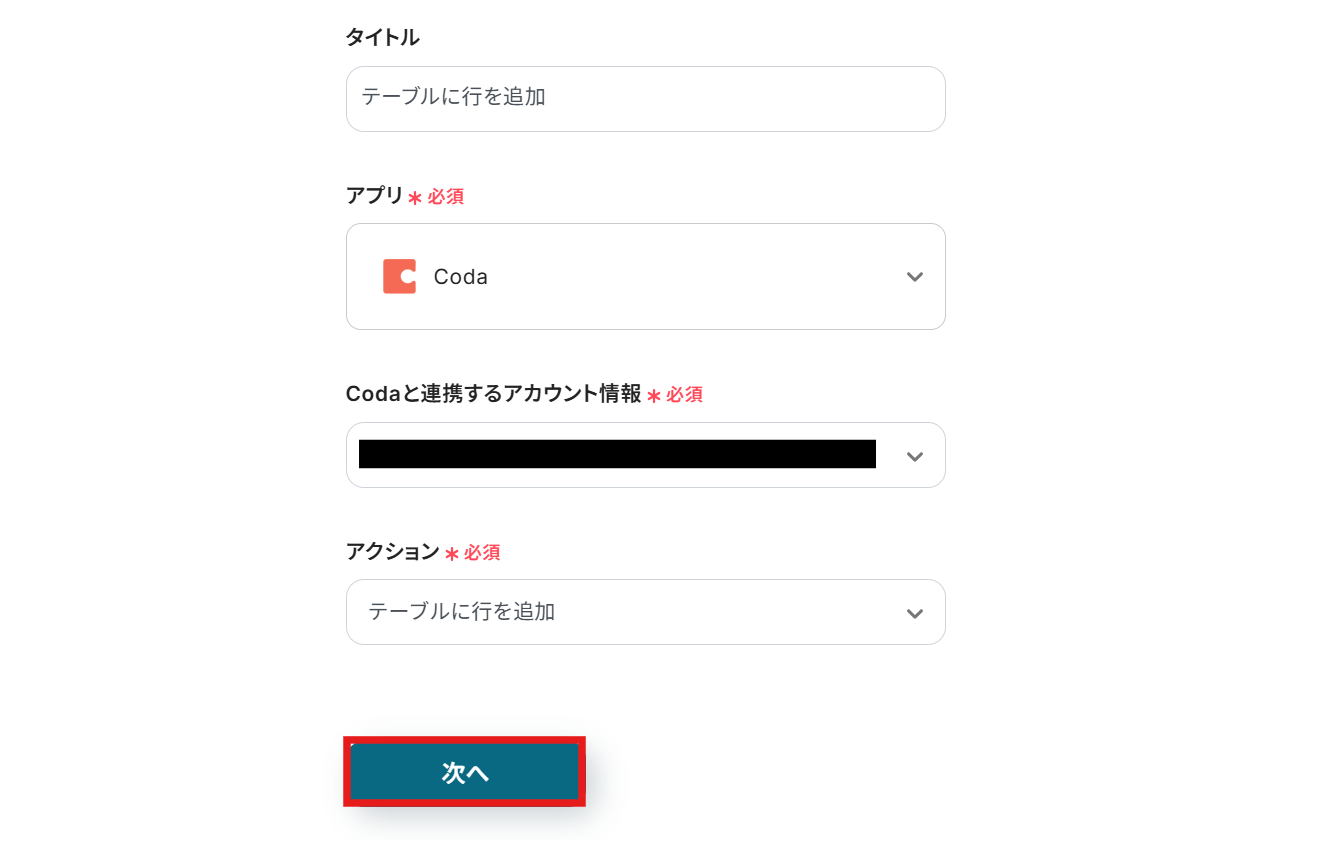This screenshot has width=1344, height=841.
Task: Click the Coda app logo icon
Action: click(399, 276)
